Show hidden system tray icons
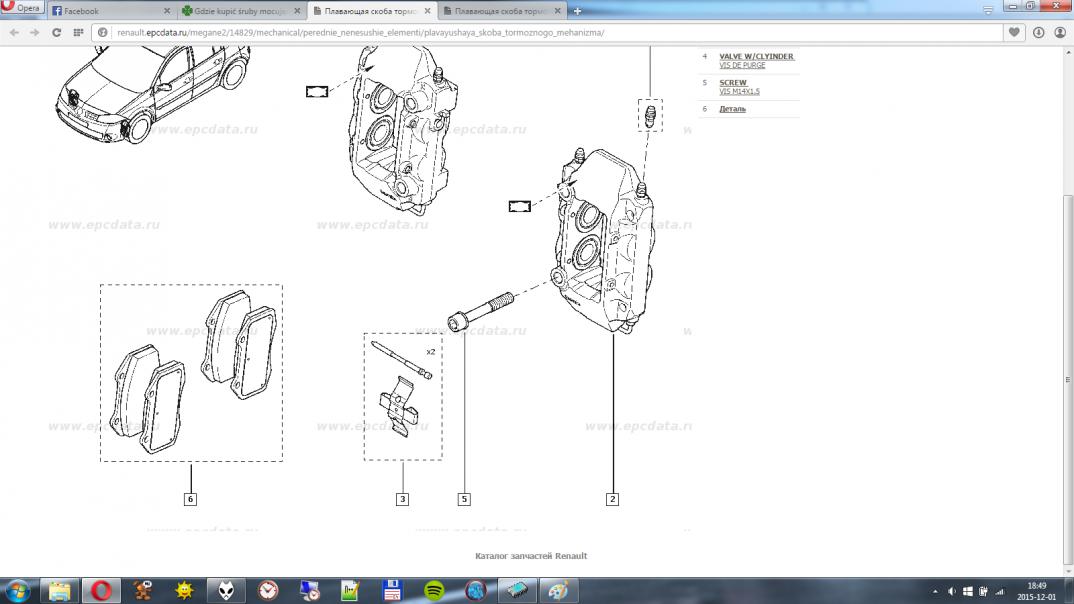The image size is (1074, 604). [x=935, y=592]
